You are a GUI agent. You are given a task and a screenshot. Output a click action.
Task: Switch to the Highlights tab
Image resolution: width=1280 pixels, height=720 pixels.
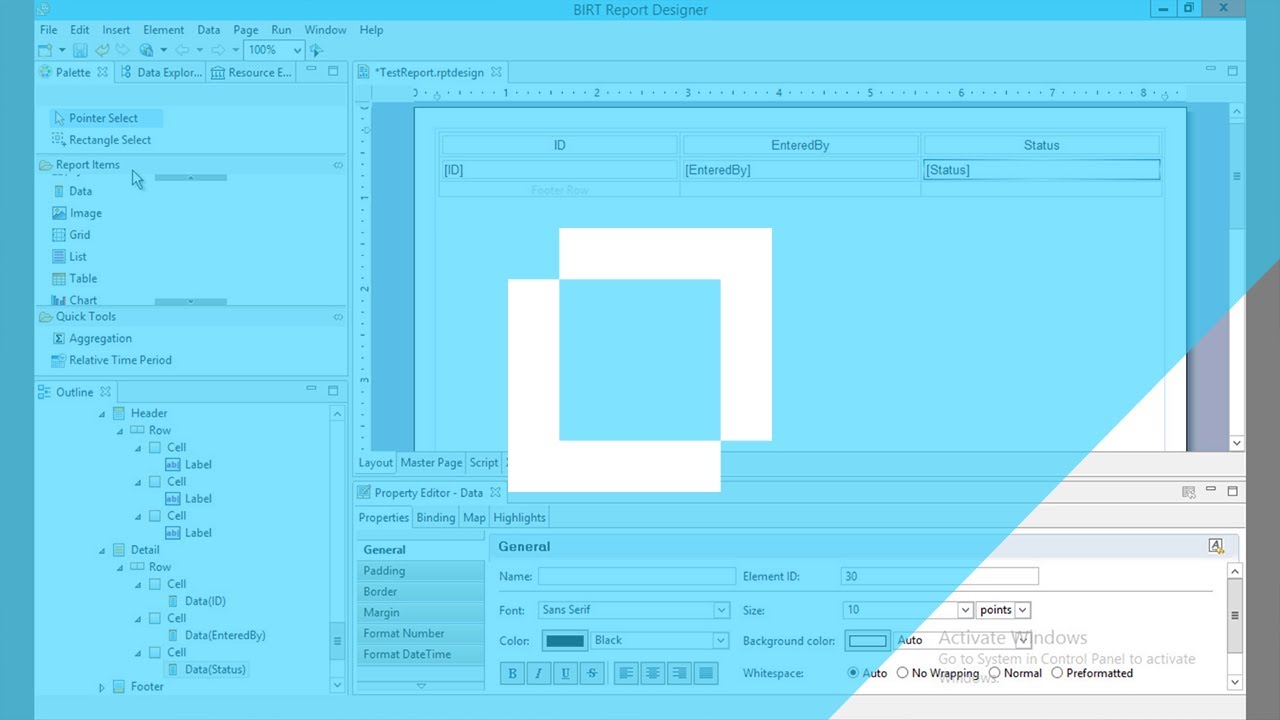coord(519,518)
